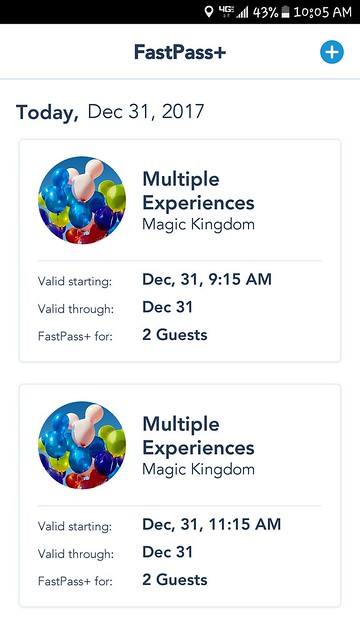Open the second Multiple Experiences title
The height and width of the screenshot is (640, 360).
point(198,436)
